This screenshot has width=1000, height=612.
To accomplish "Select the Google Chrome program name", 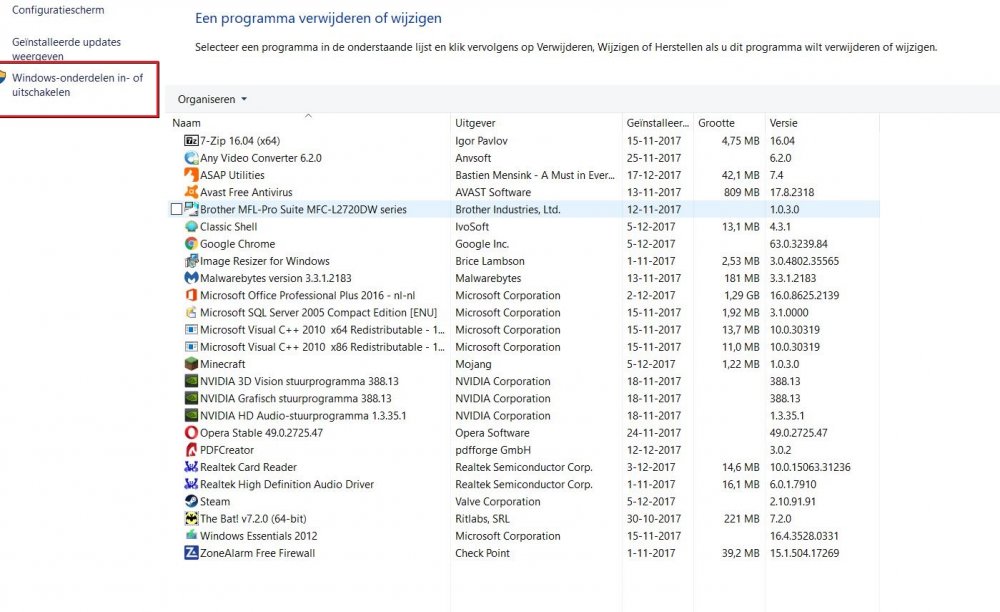I will (x=237, y=244).
